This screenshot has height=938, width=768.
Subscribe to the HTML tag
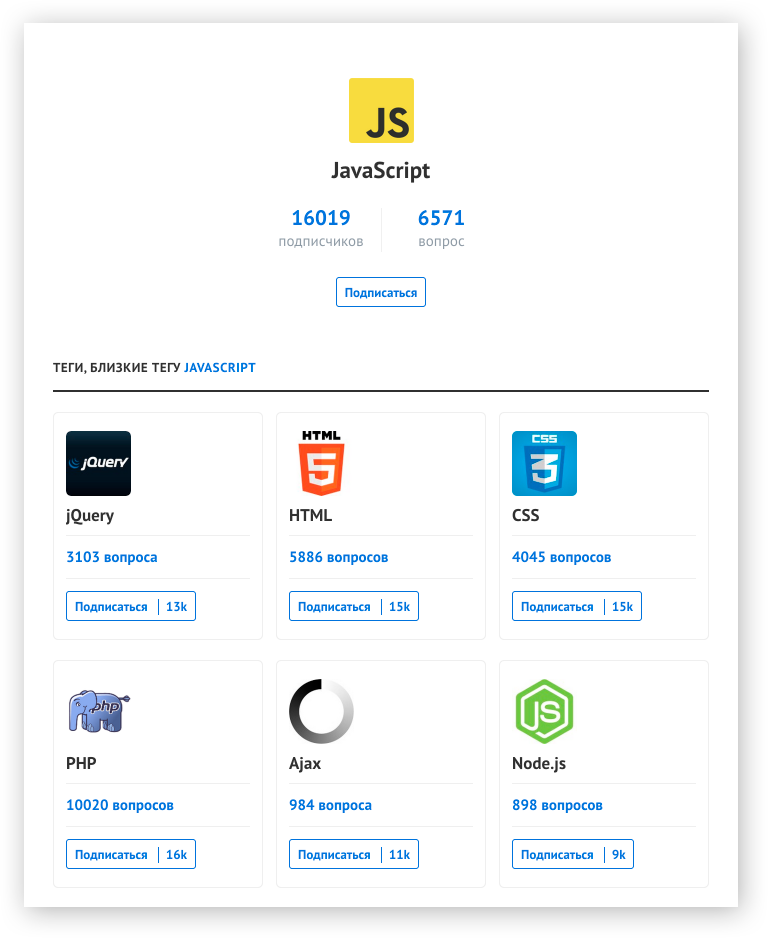point(335,607)
